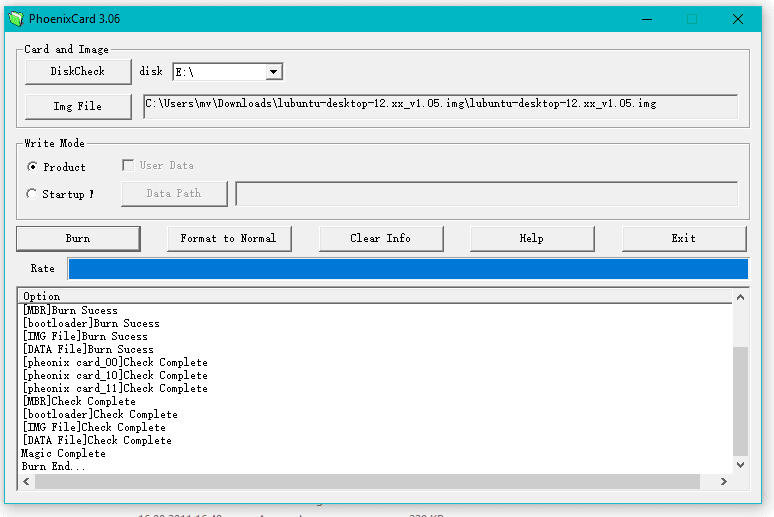Click horizontal scroll left arrow

pyautogui.click(x=26, y=481)
